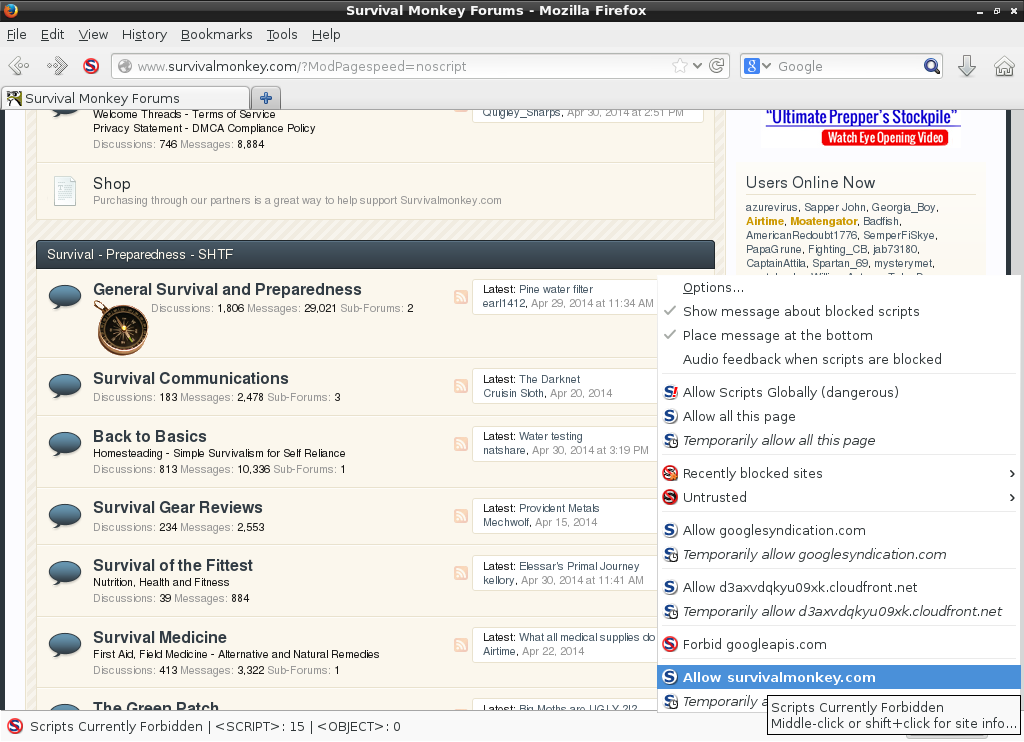Open RSS feed for Survival Gear Reviews
This screenshot has height=742, width=1024.
[x=461, y=516]
